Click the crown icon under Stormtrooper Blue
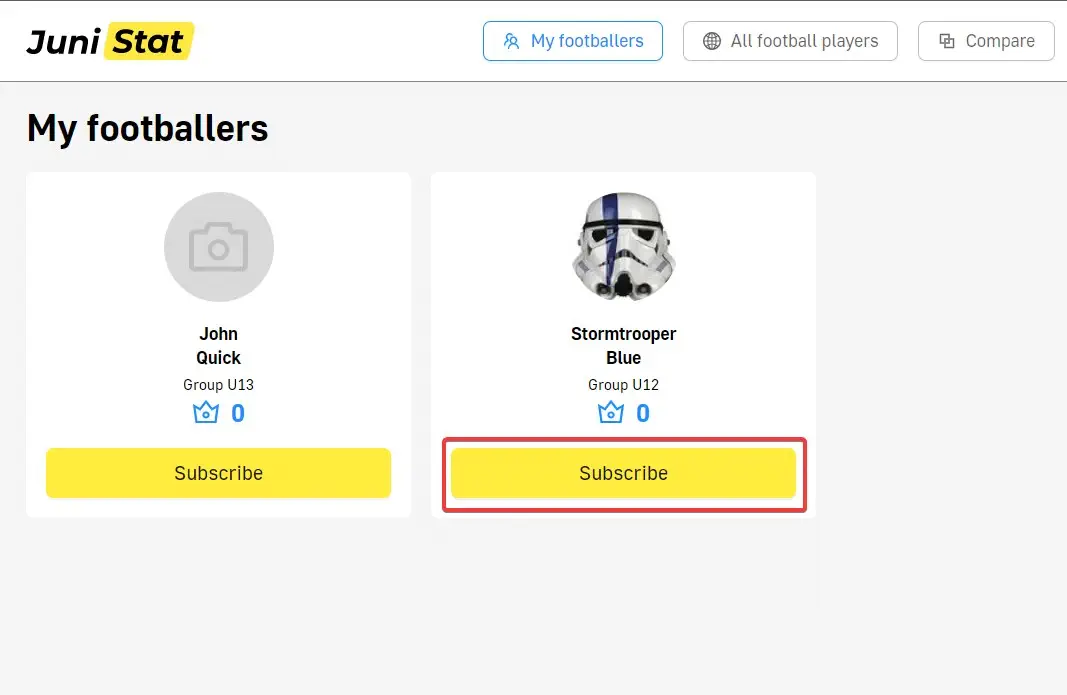This screenshot has width=1067, height=695. [611, 412]
